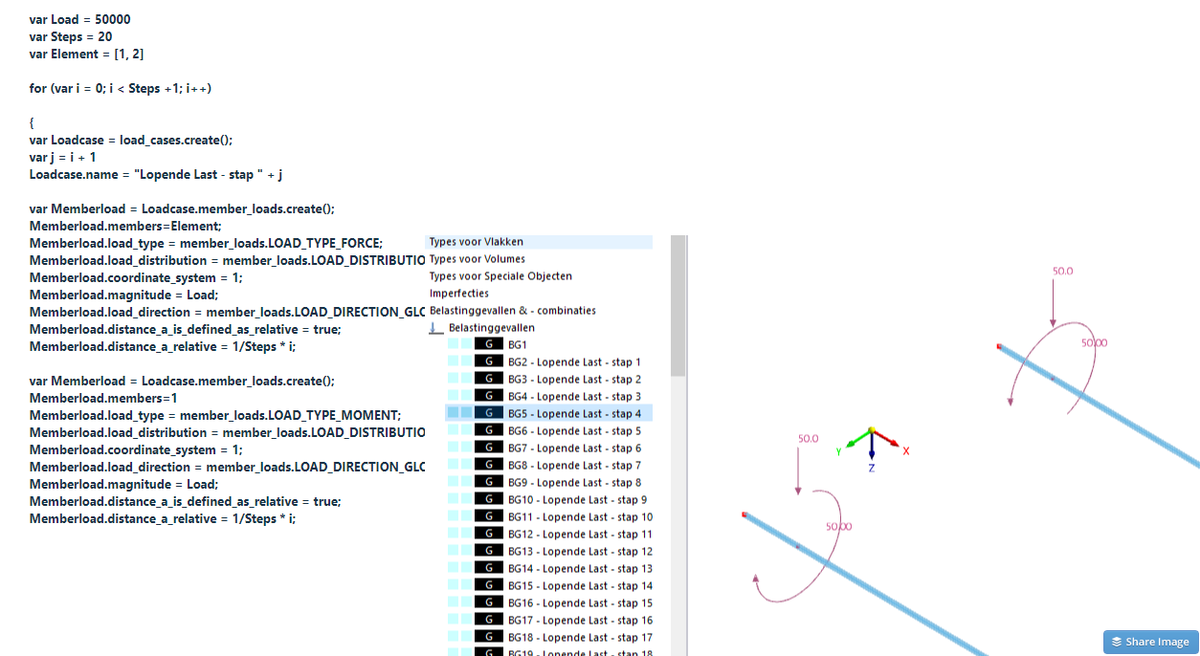
Task: Click the G badge of BG2 stap 1
Action: (488, 362)
